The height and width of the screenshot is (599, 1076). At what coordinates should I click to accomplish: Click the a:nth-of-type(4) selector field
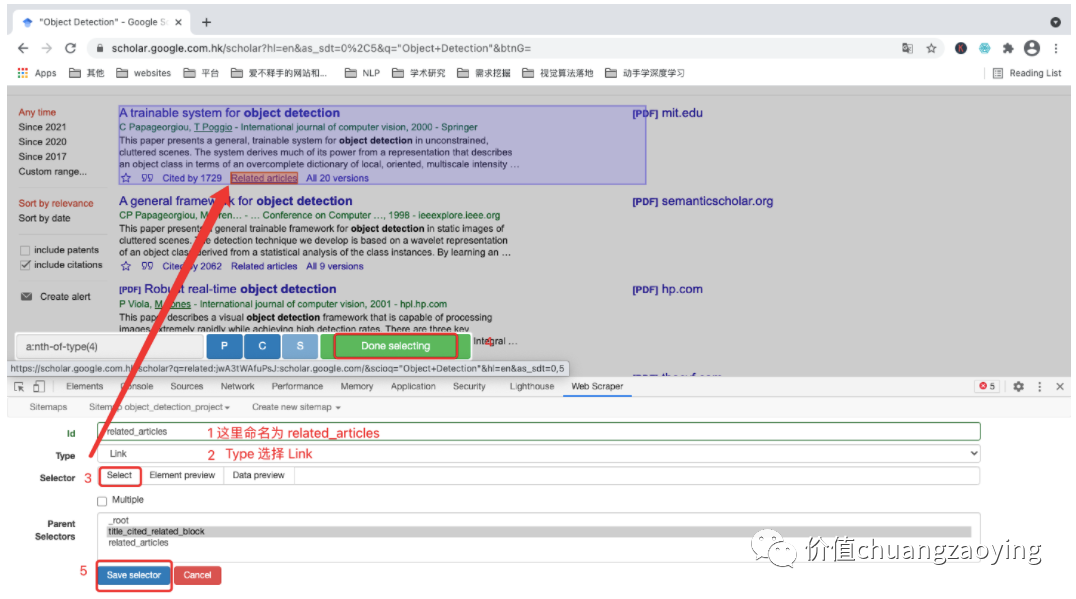coord(110,347)
